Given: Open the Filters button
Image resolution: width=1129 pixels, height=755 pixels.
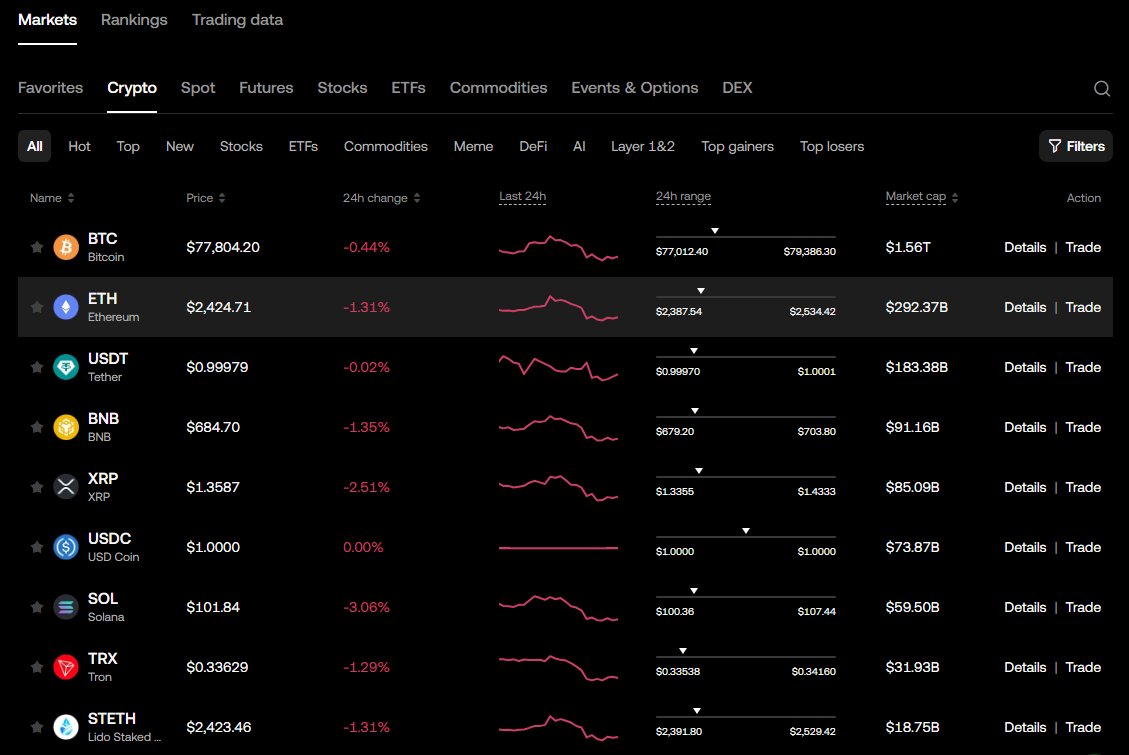Looking at the screenshot, I should (x=1076, y=146).
